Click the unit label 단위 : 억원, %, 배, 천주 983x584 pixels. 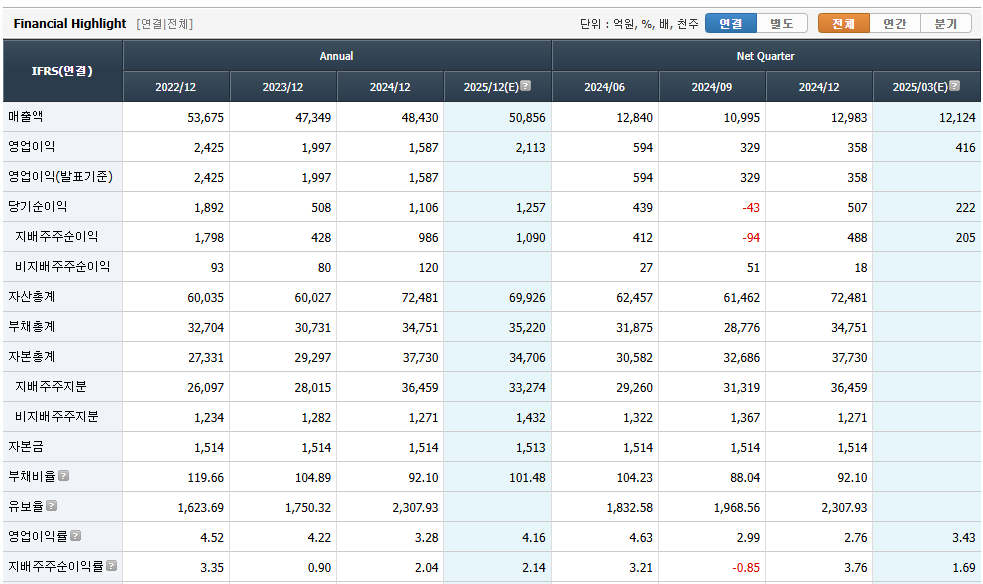(x=639, y=24)
